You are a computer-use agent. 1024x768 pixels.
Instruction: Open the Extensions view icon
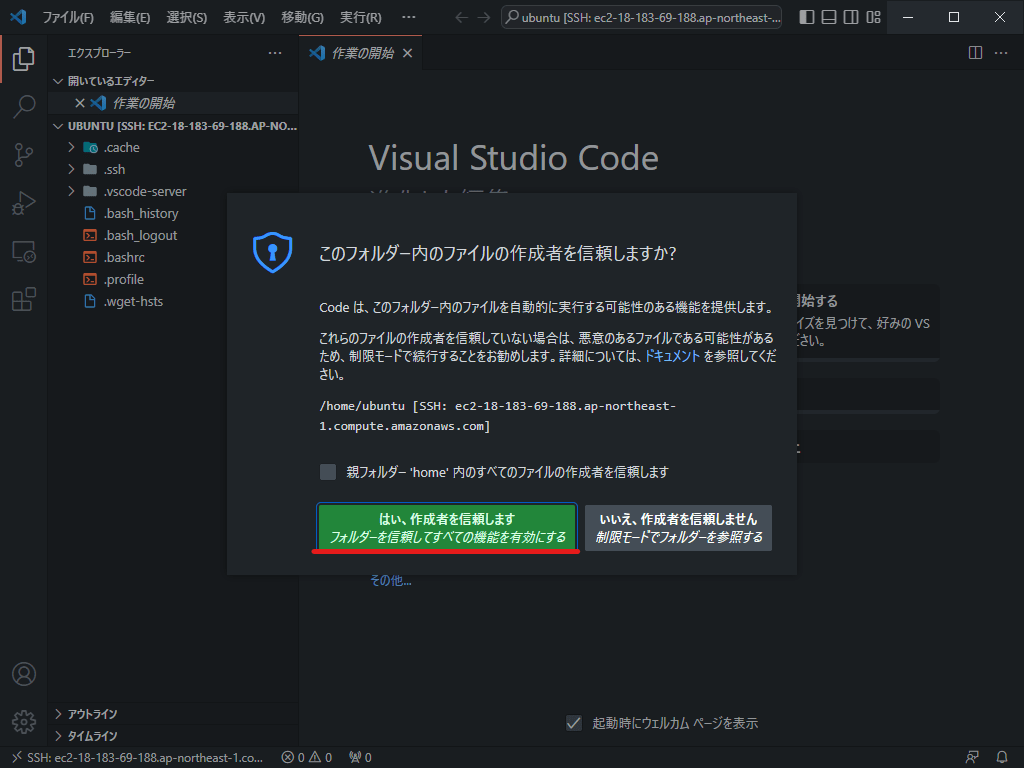[24, 299]
